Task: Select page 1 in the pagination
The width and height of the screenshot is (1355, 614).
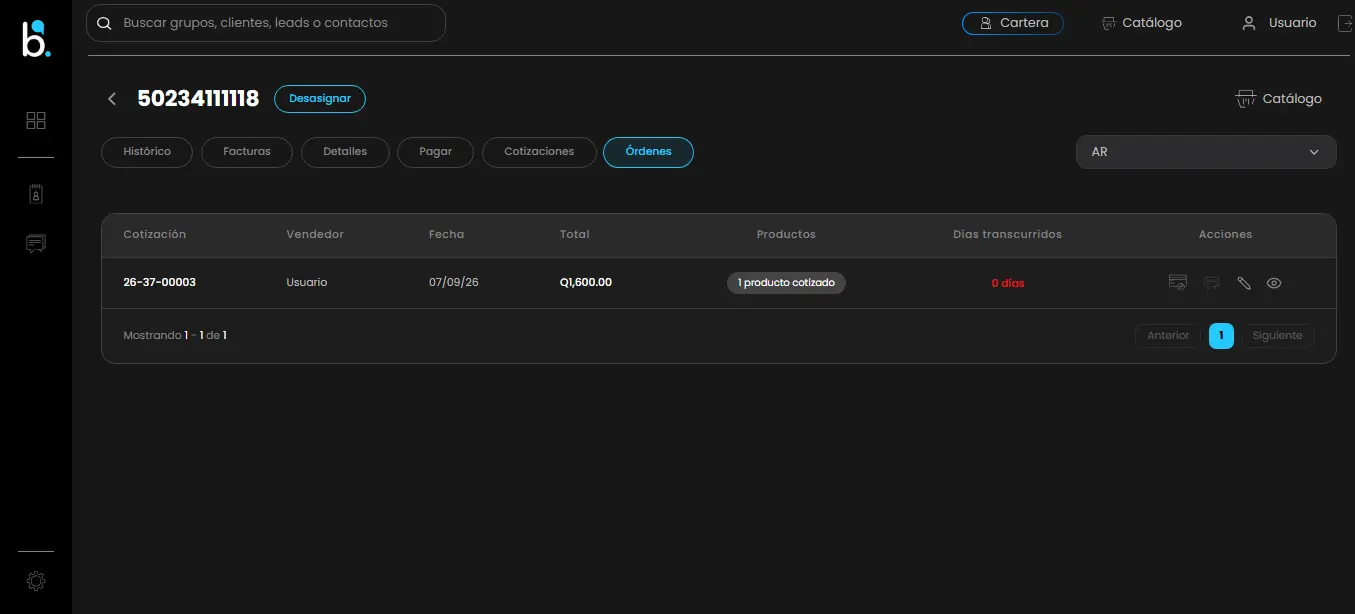Action: tap(1221, 336)
